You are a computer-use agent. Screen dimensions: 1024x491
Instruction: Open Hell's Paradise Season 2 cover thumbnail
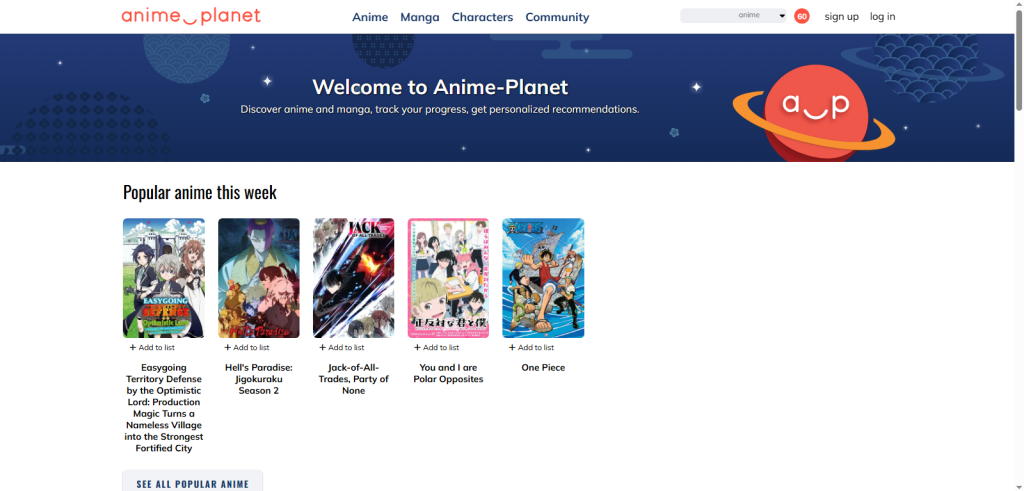tap(259, 277)
